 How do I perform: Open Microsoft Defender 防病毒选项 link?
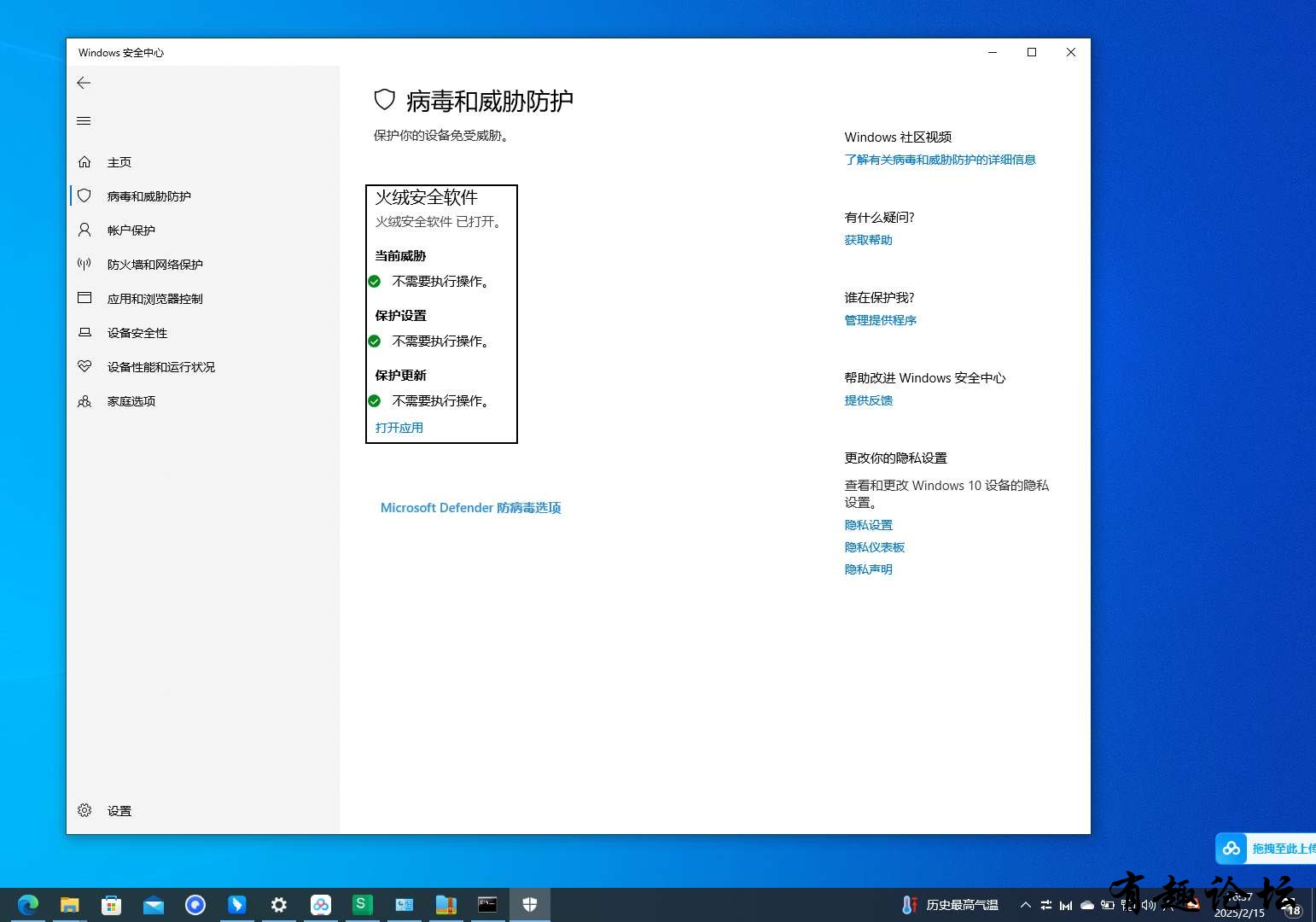pos(470,508)
